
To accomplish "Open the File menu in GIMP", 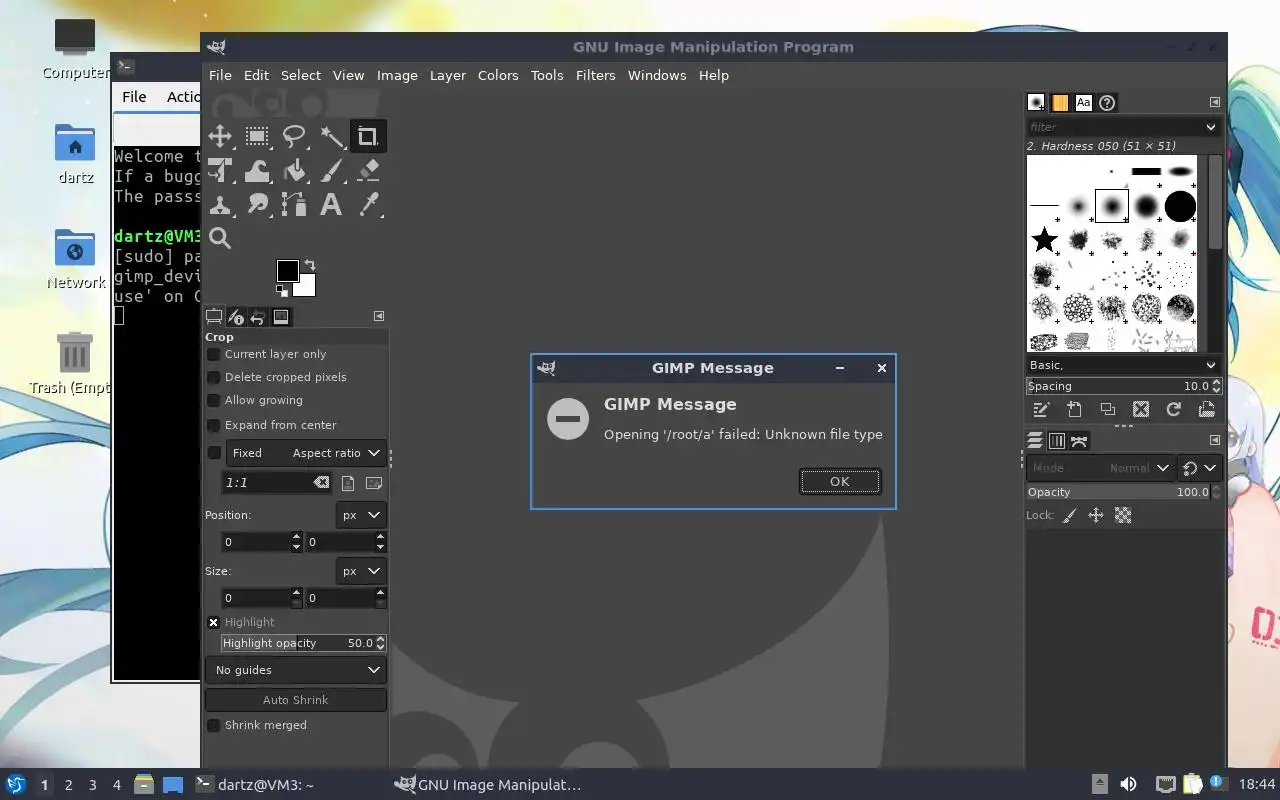I will pyautogui.click(x=220, y=75).
